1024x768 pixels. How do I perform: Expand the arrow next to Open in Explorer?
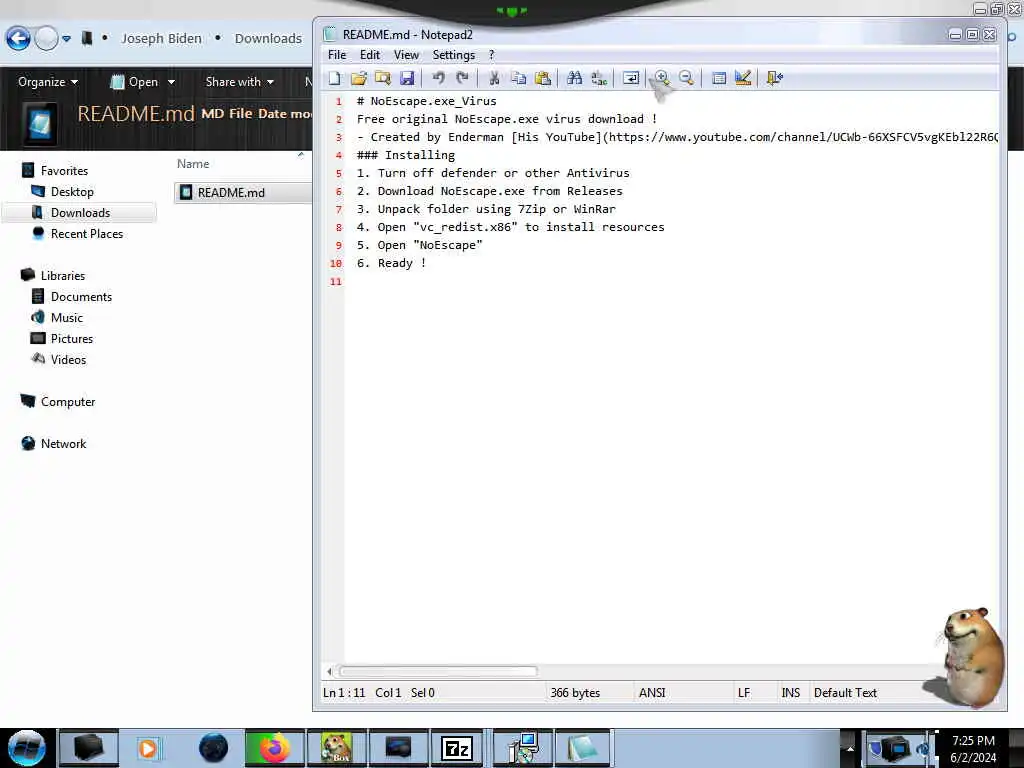coord(171,82)
